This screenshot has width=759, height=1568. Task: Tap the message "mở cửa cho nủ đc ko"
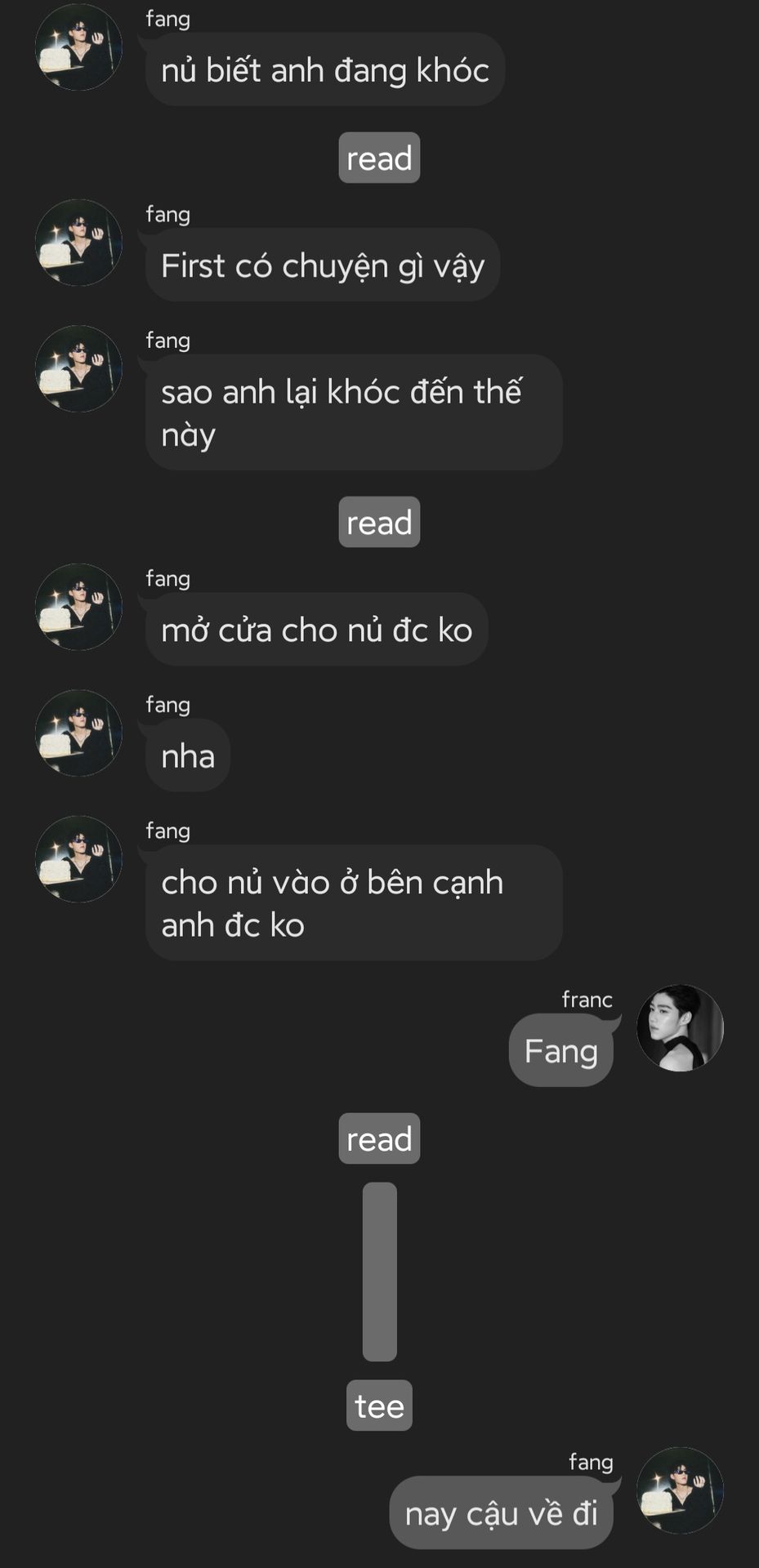pos(317,629)
